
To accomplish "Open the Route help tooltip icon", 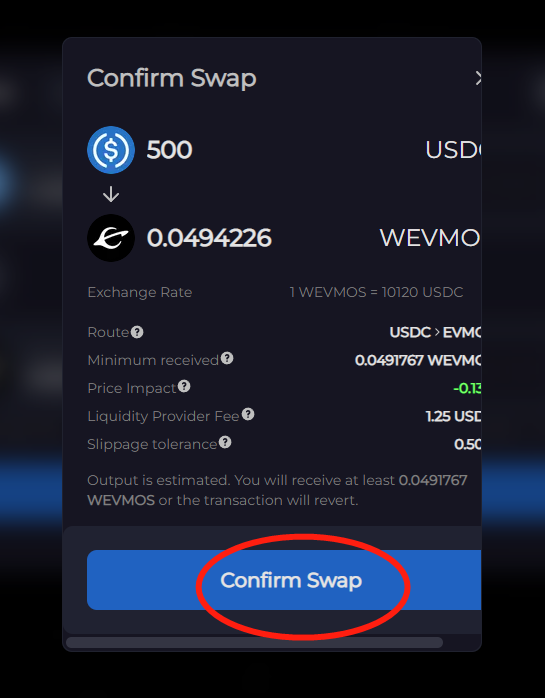I will pos(137,332).
